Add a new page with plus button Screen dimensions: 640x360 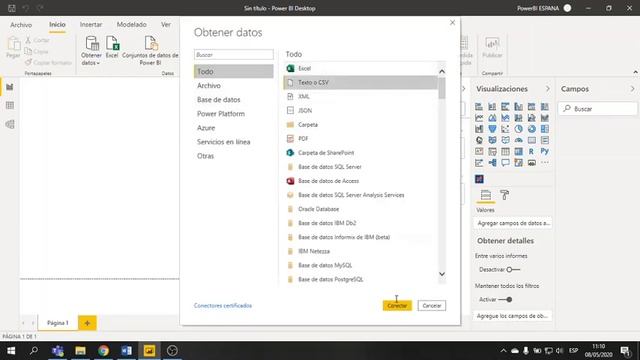tap(87, 323)
